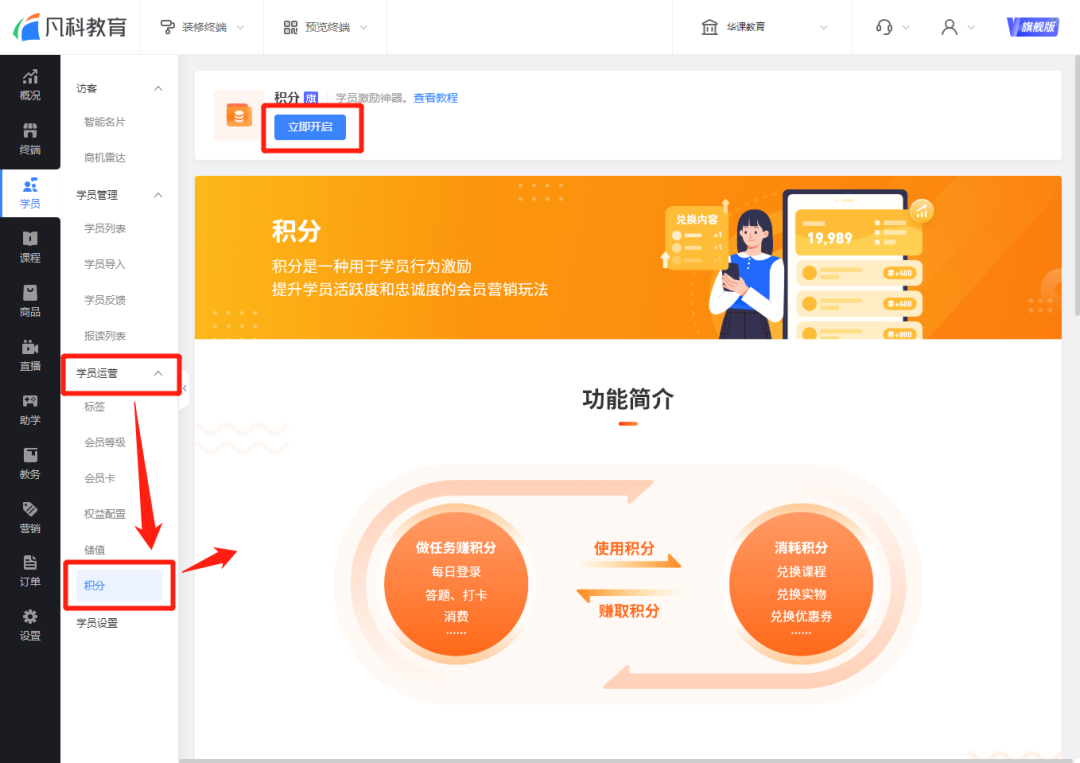Open the 华课教育 site switcher dropdown
The height and width of the screenshot is (763, 1080).
click(x=762, y=27)
